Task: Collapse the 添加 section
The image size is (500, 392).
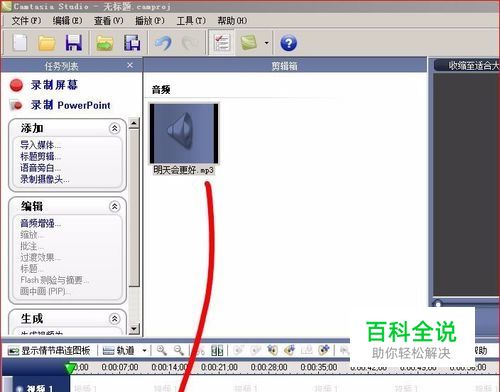Action: pos(114,128)
